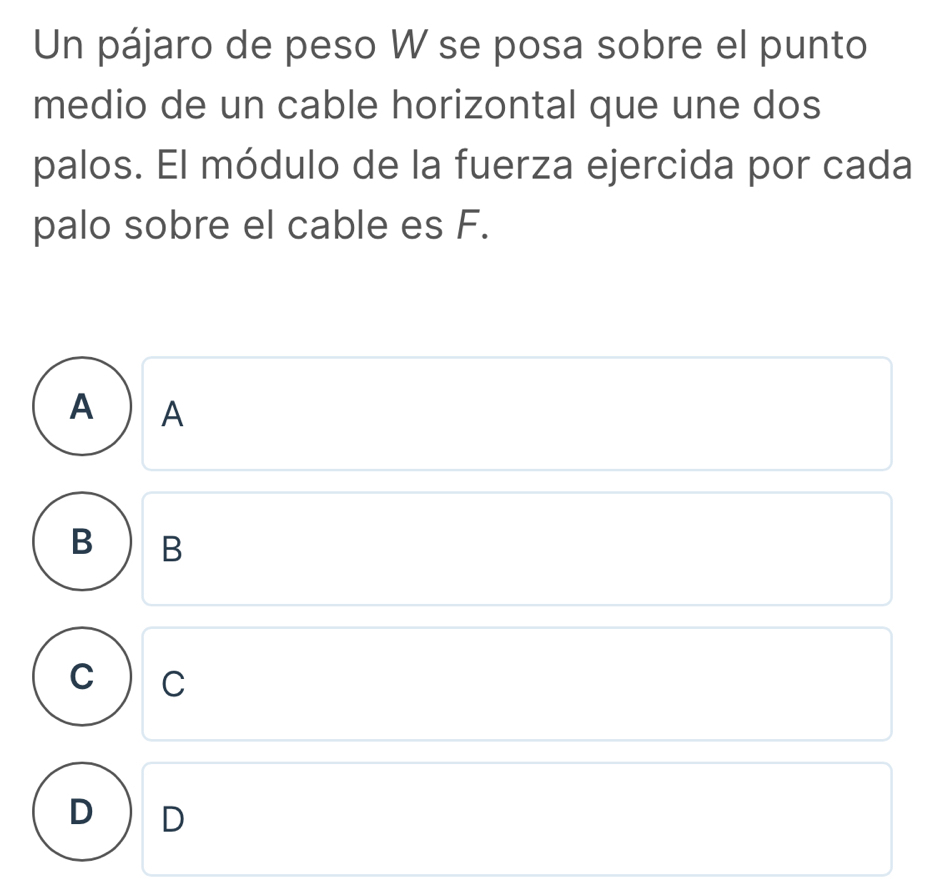This screenshot has height=881, width=935.
Task: Click the italic W in the question text
Action: click(410, 45)
